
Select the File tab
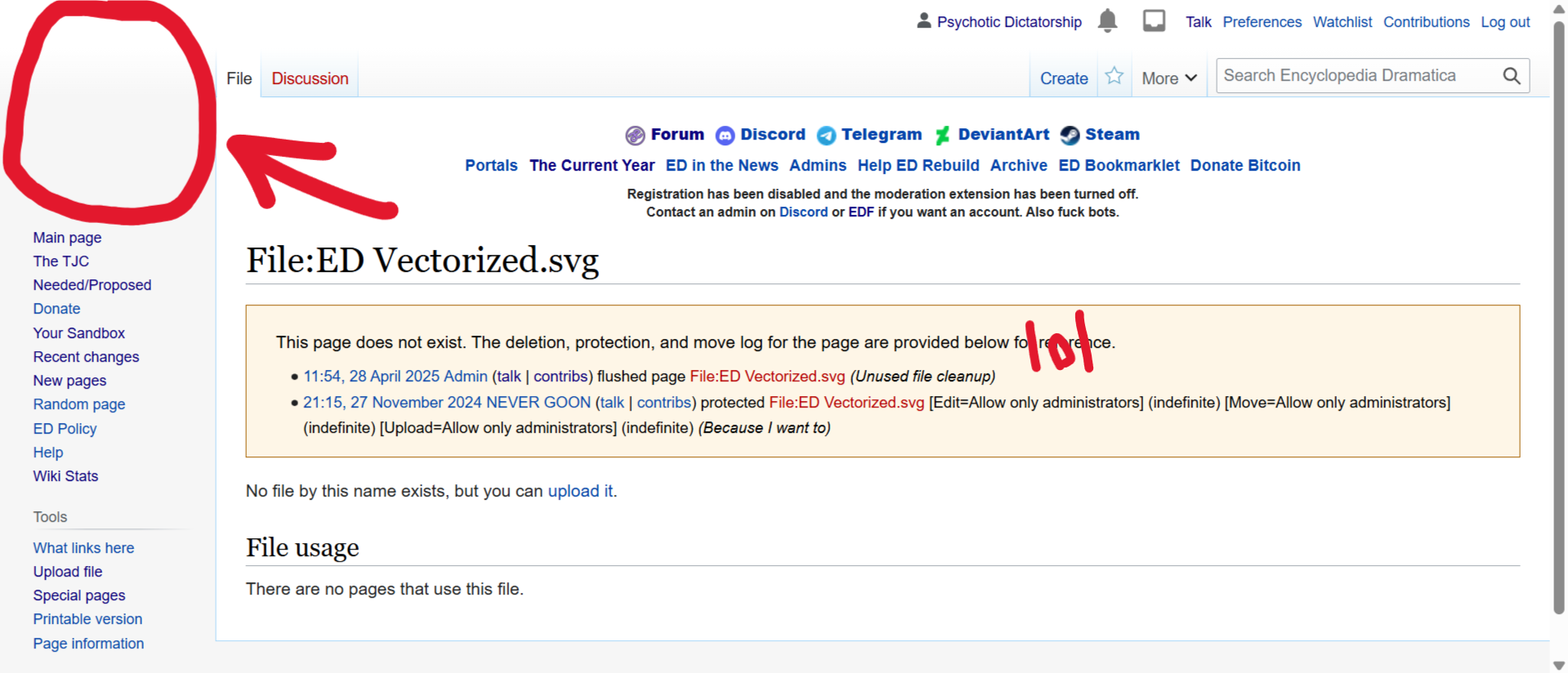click(239, 78)
